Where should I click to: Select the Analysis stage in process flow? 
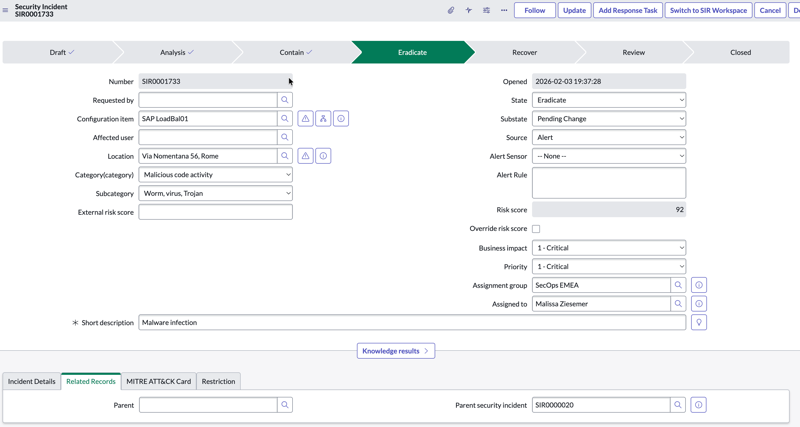pos(177,53)
